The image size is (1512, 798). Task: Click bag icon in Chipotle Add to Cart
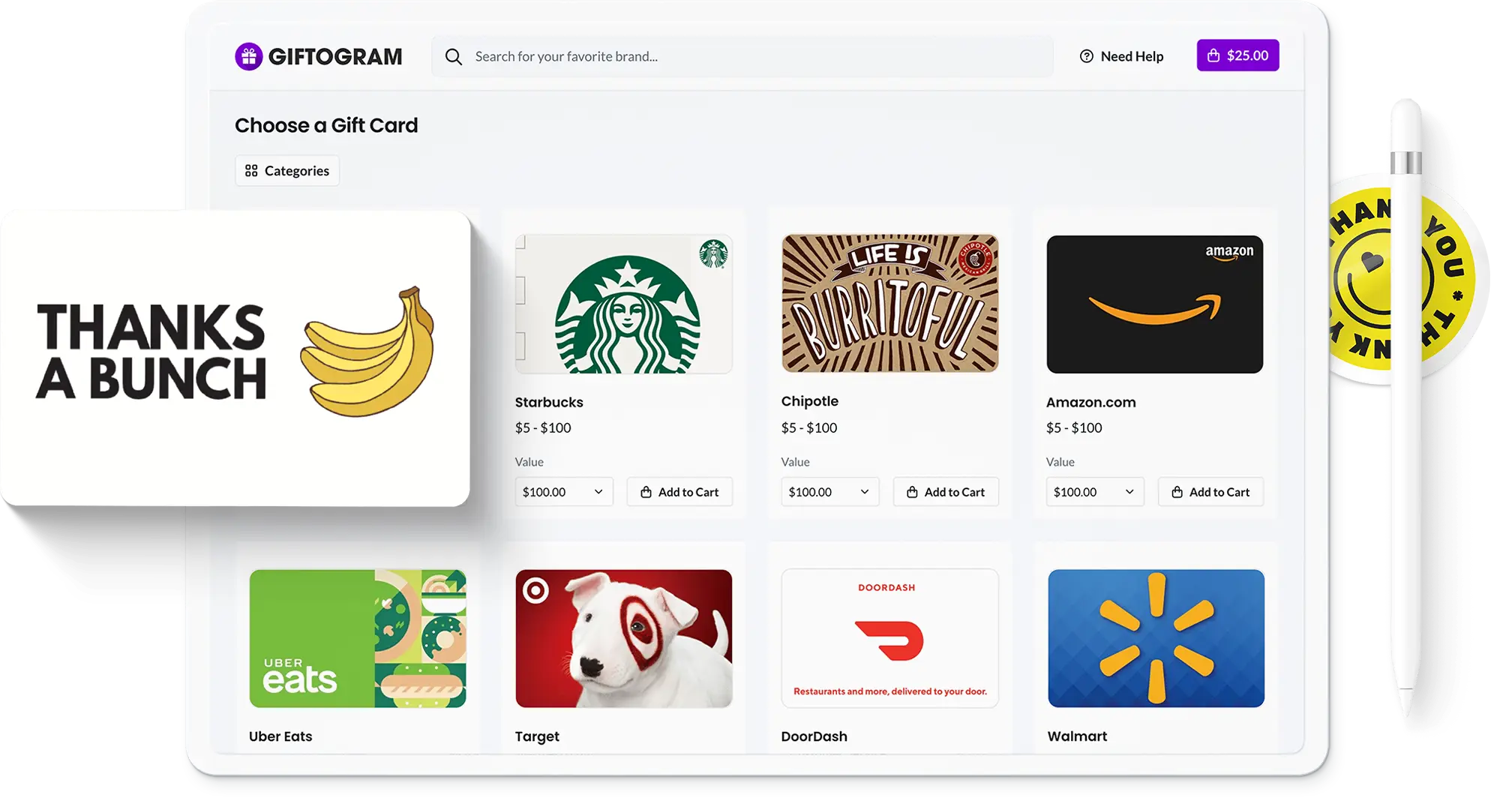pos(912,492)
